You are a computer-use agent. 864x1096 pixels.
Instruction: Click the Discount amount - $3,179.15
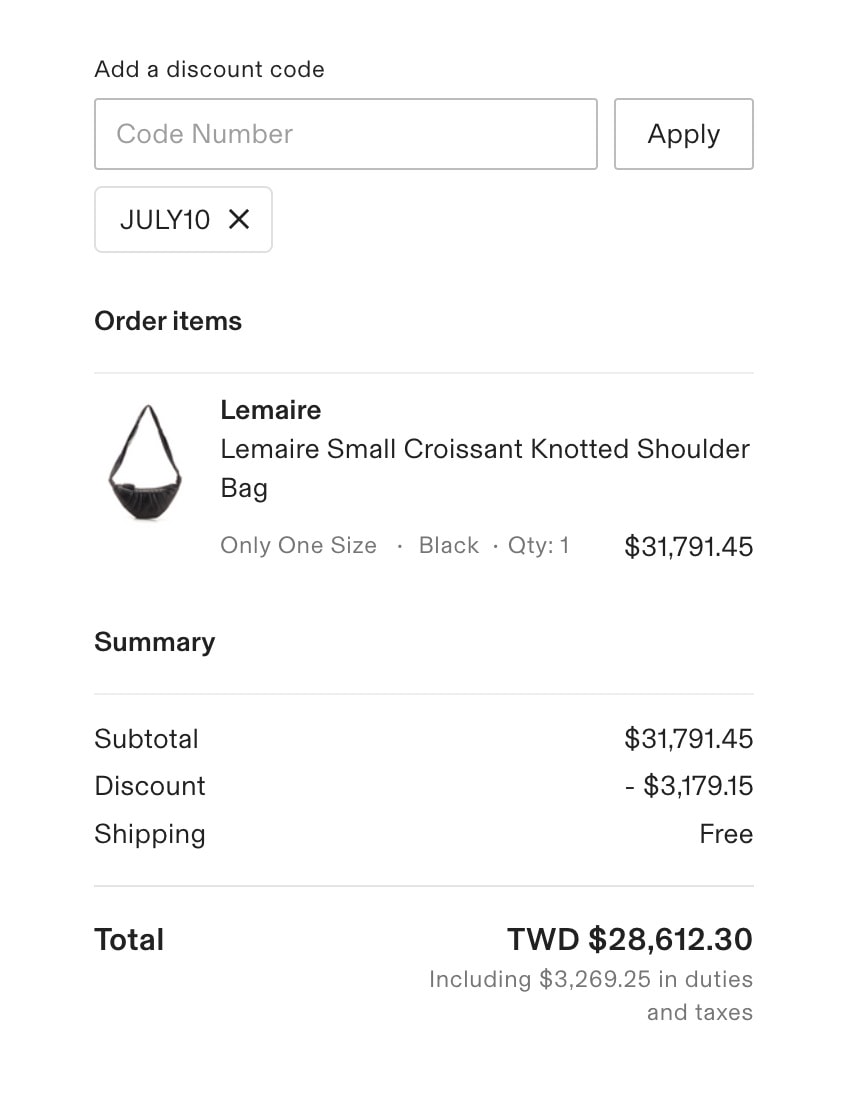point(689,786)
